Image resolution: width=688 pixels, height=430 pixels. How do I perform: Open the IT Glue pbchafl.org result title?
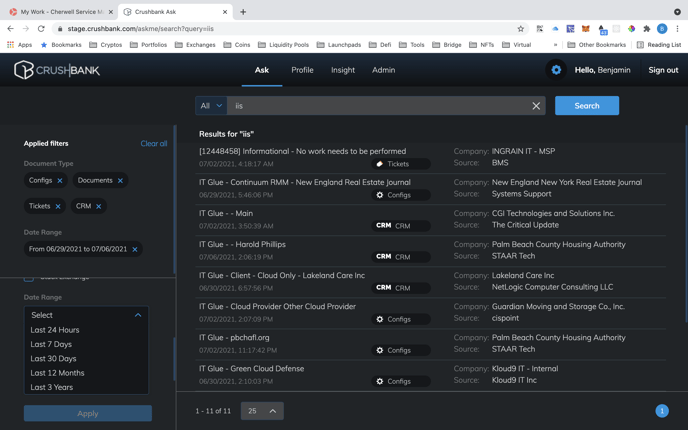click(234, 337)
